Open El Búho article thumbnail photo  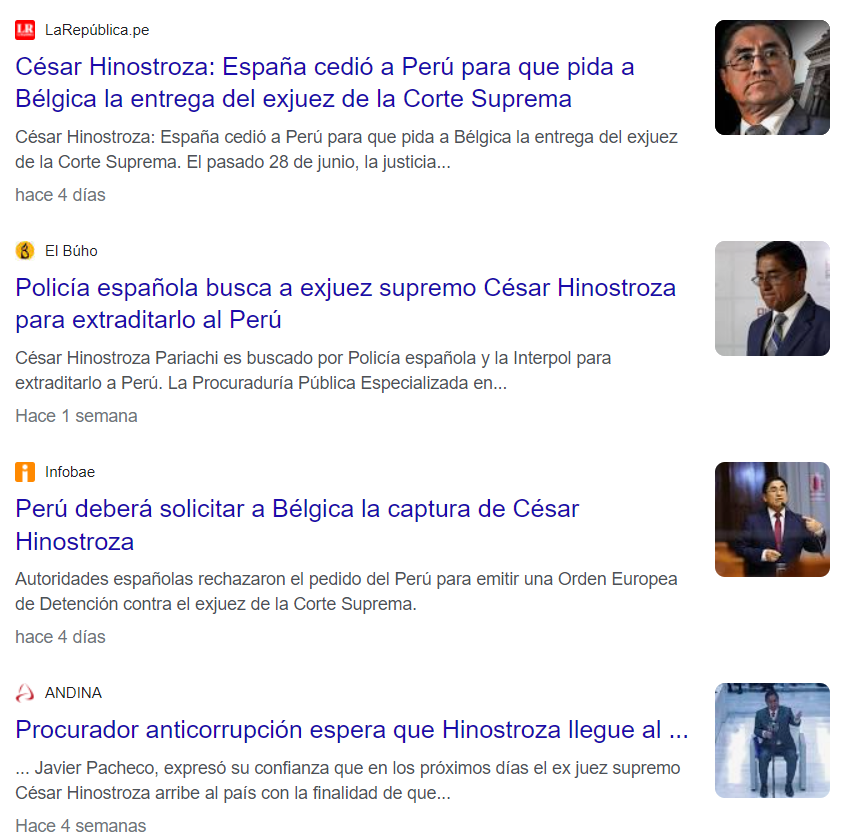pyautogui.click(x=772, y=298)
